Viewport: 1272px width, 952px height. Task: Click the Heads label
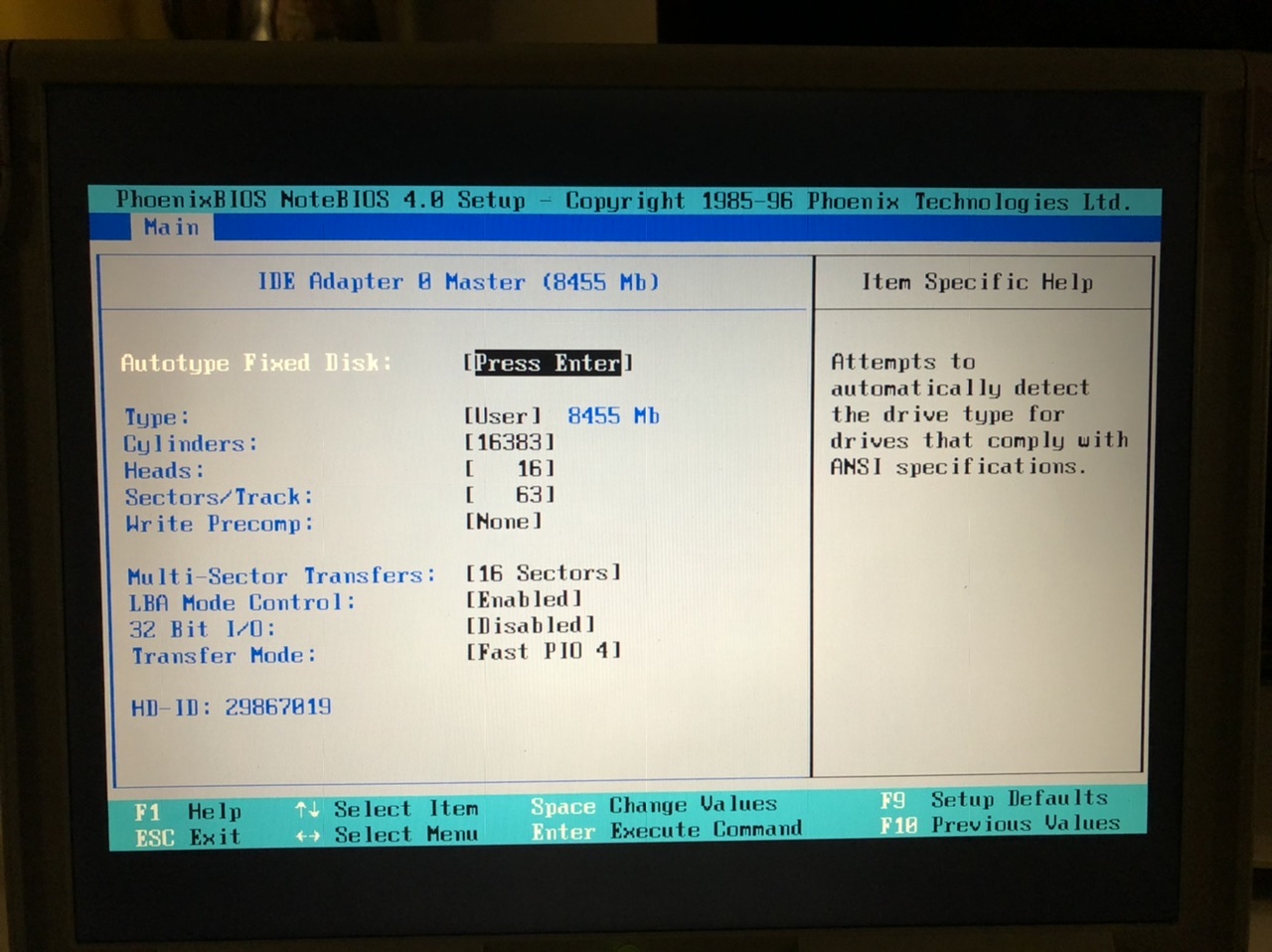click(x=164, y=470)
